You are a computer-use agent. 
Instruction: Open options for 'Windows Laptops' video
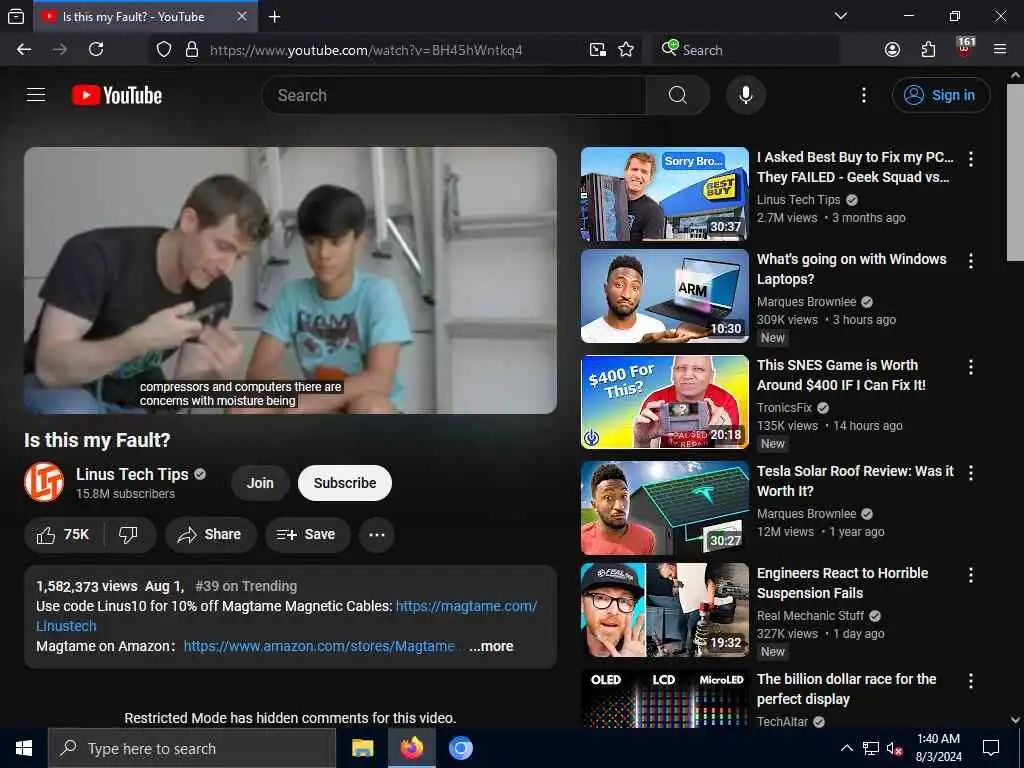click(x=971, y=261)
